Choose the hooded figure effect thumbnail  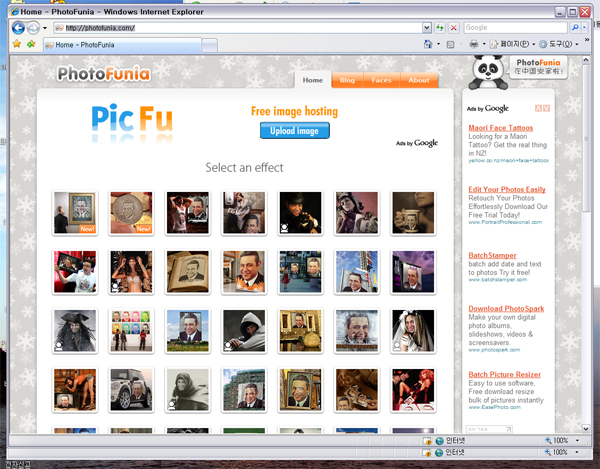(x=244, y=331)
